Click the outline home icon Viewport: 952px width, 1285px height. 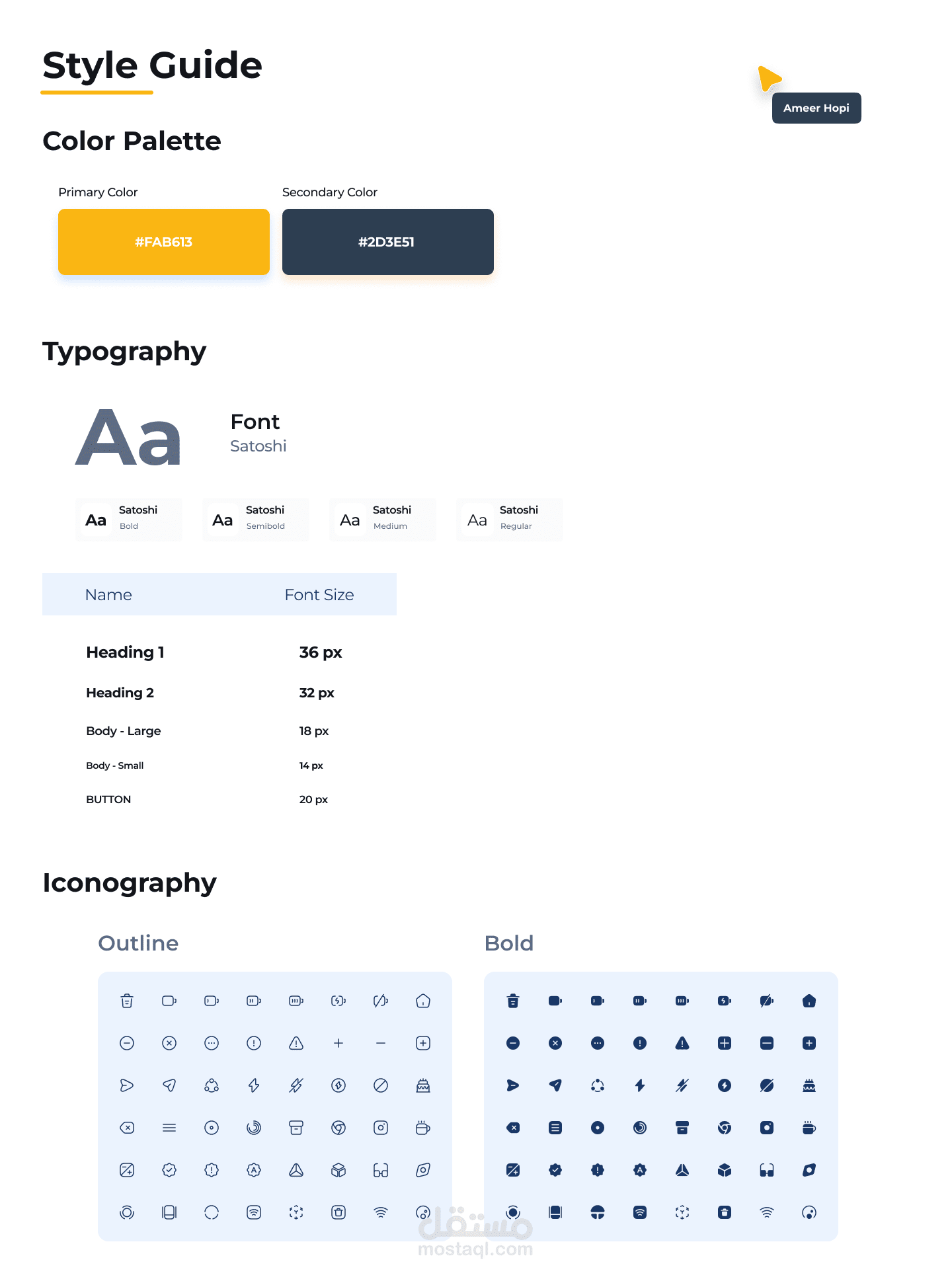click(423, 1001)
